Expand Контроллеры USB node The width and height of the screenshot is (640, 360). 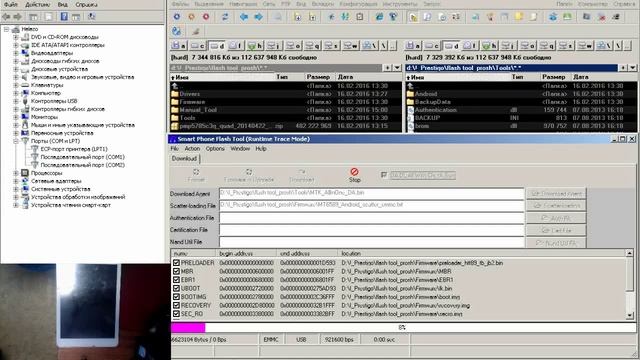point(16,101)
